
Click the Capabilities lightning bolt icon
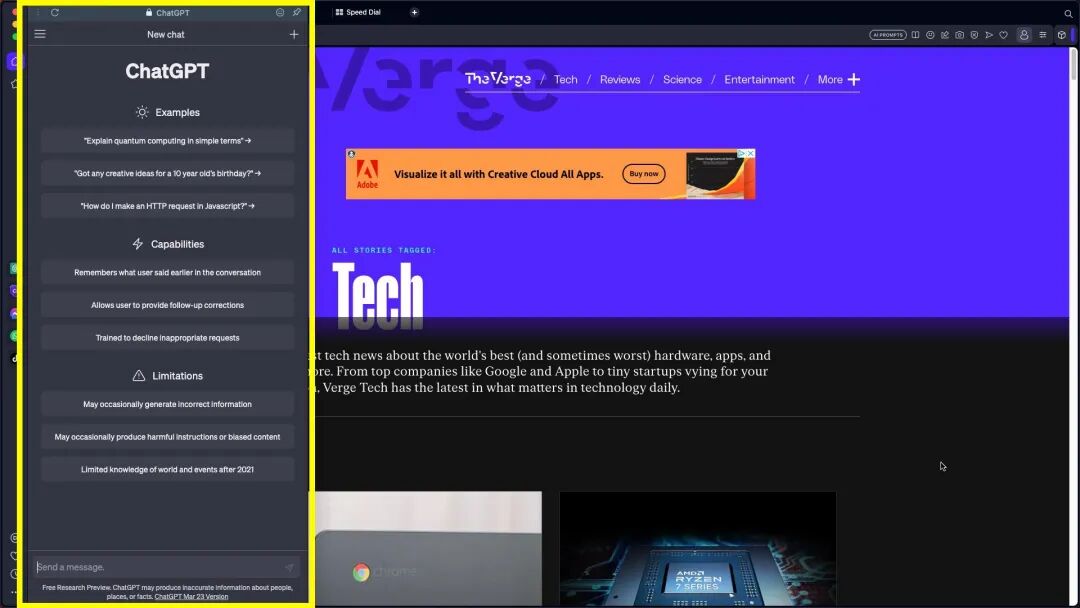[x=138, y=244]
